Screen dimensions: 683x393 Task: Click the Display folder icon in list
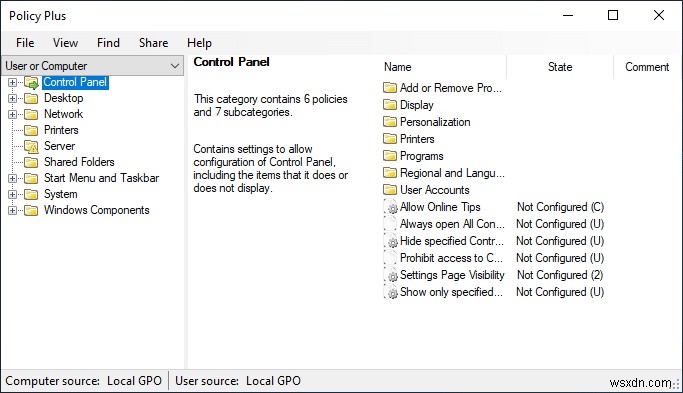point(390,105)
